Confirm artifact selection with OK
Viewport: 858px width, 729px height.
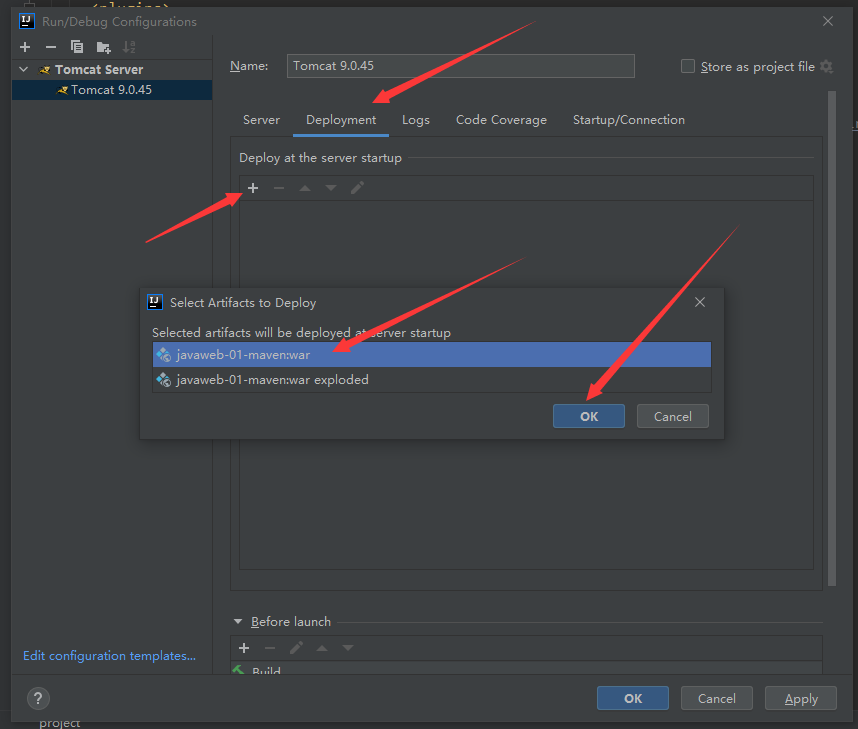[589, 416]
